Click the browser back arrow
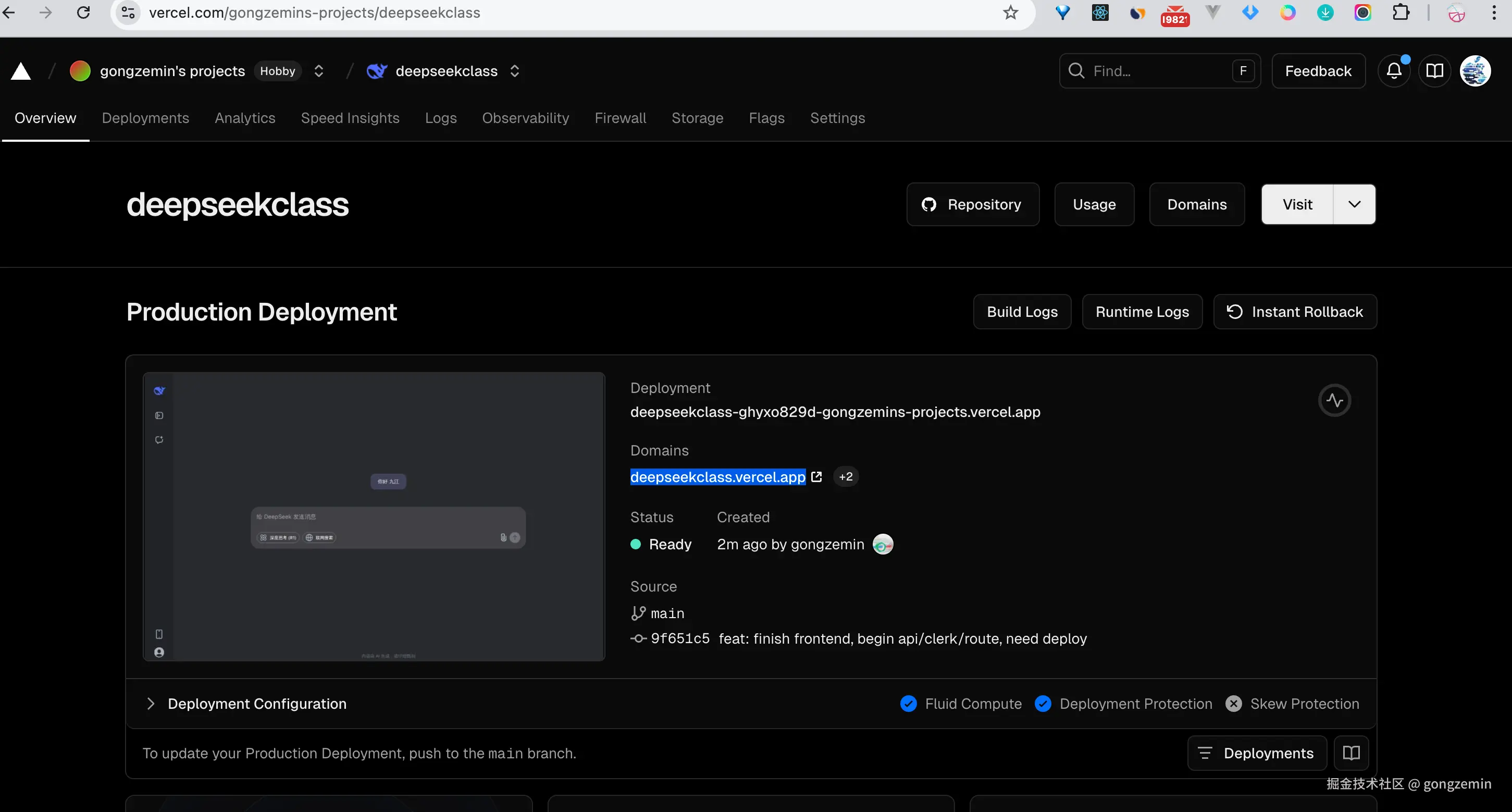The width and height of the screenshot is (1512, 812). click(x=9, y=13)
